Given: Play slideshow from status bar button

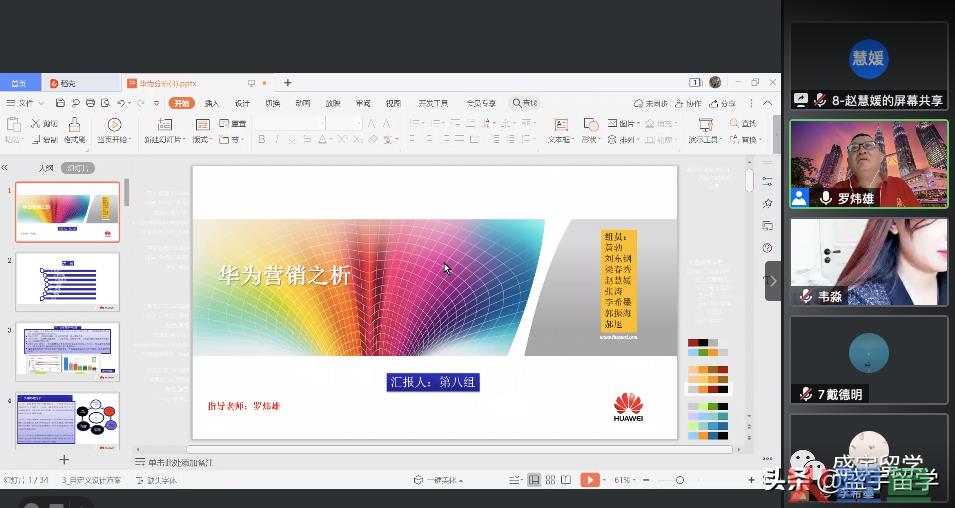Looking at the screenshot, I should point(590,480).
